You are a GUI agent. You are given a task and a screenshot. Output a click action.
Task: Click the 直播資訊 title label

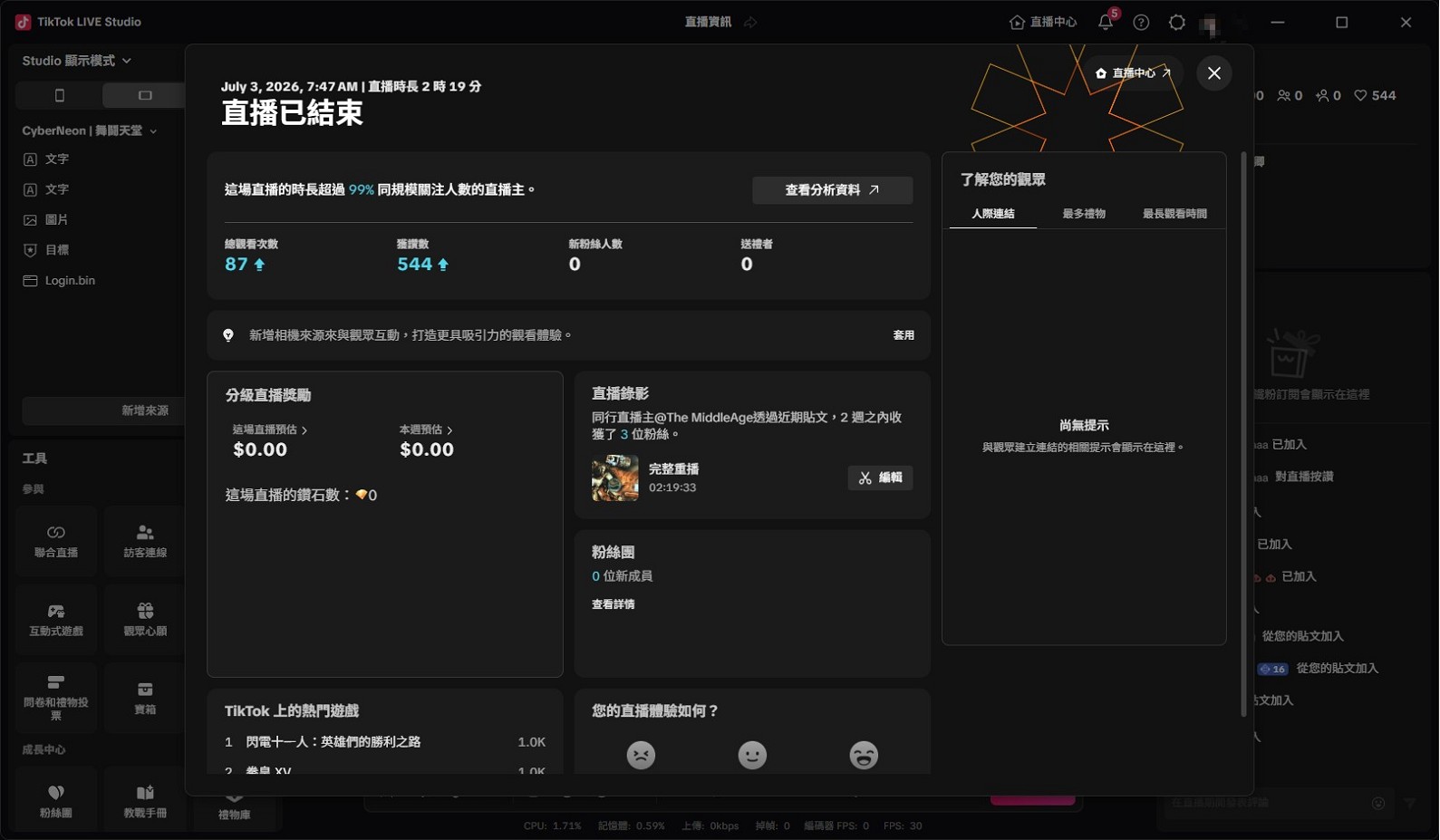[x=708, y=23]
